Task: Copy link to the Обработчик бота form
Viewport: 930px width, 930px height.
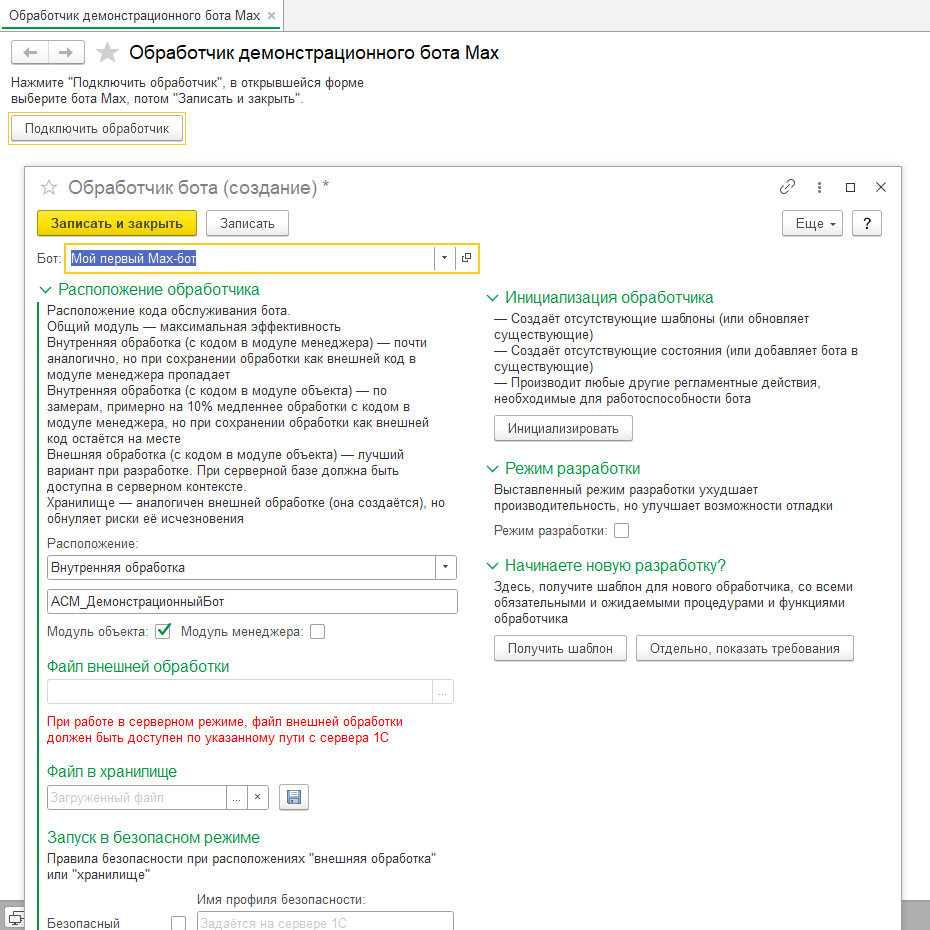Action: click(787, 187)
